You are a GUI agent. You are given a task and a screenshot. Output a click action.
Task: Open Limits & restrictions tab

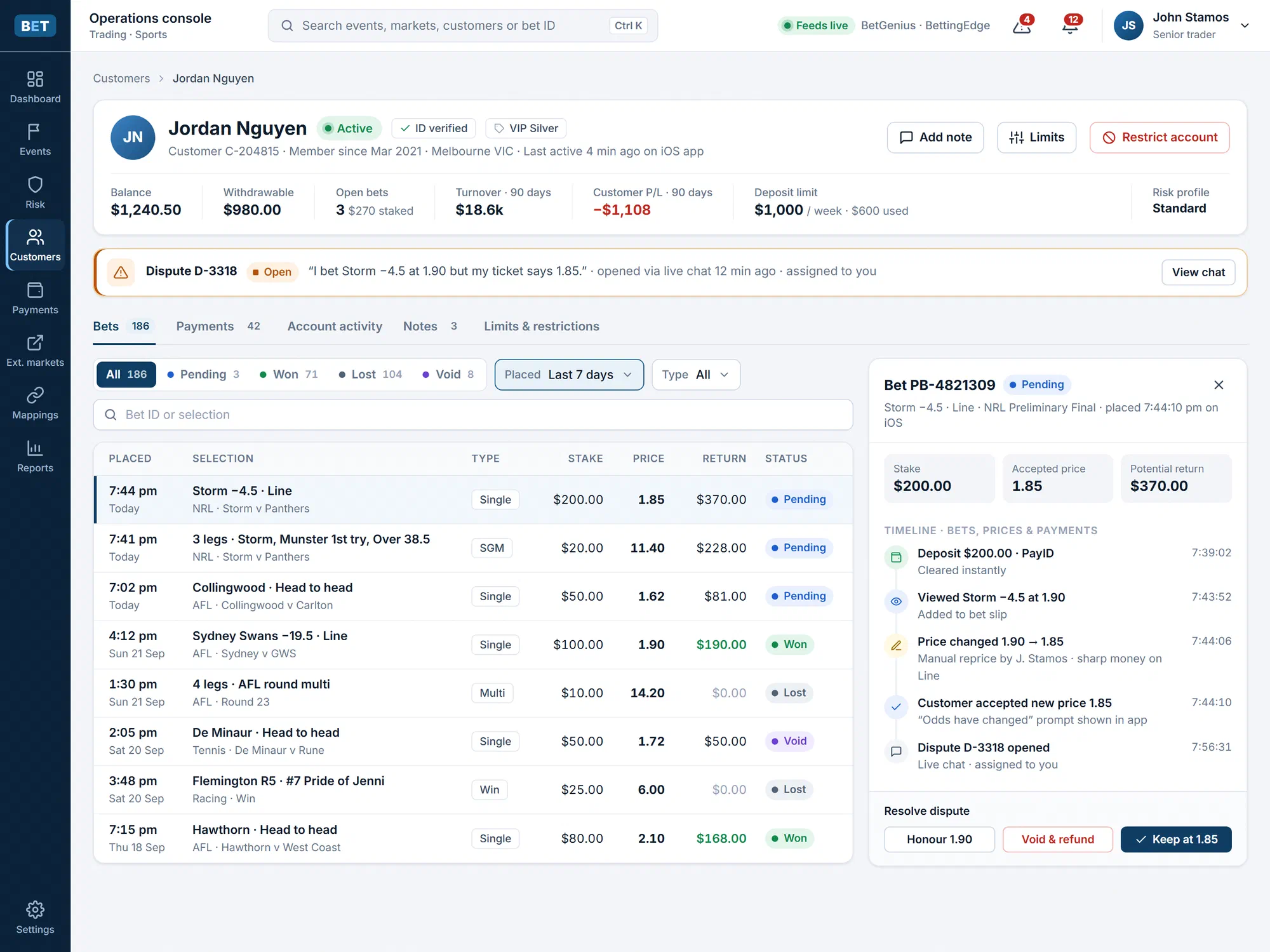coord(542,326)
